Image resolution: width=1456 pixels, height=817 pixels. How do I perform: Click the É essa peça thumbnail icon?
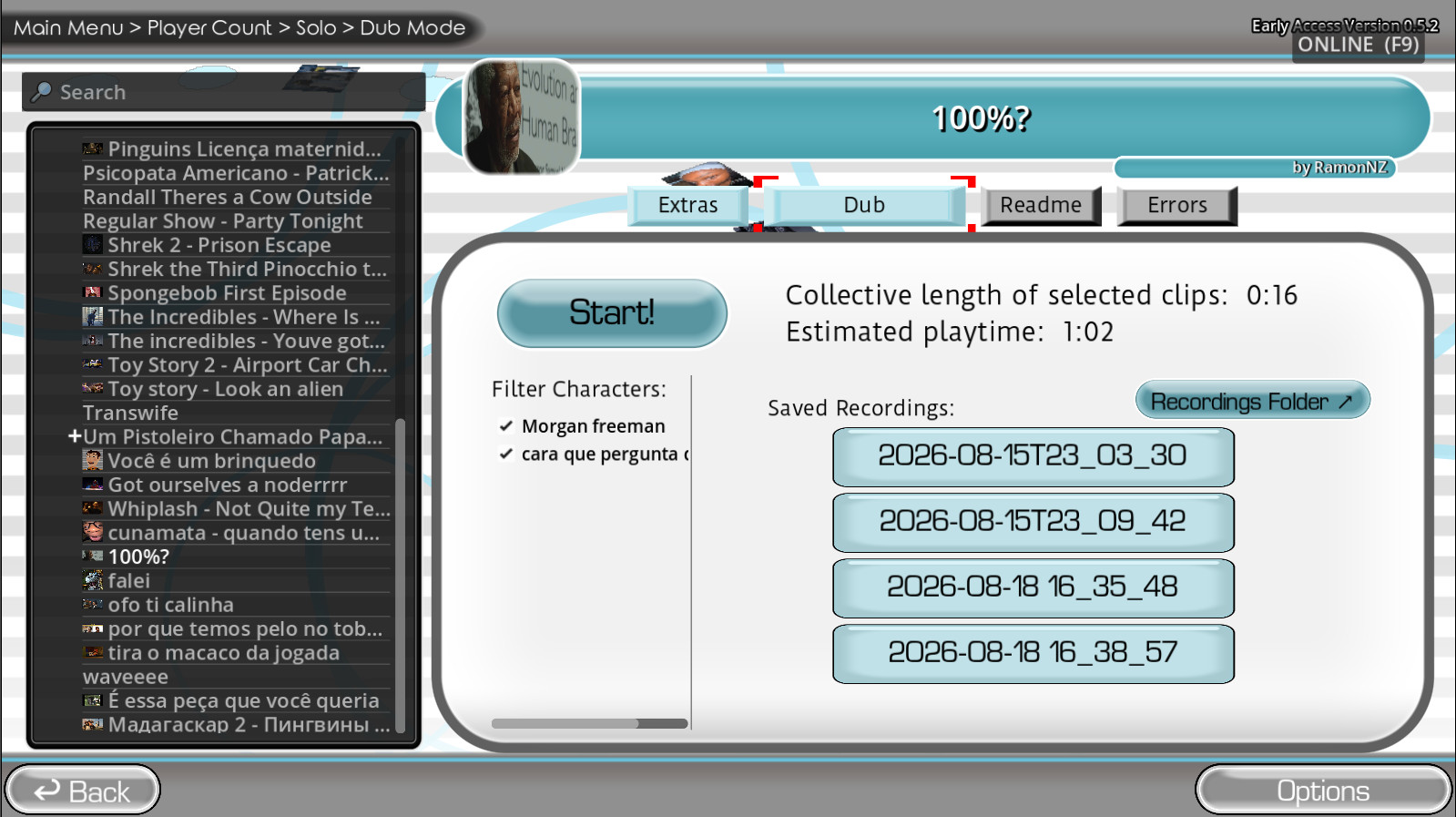pyautogui.click(x=92, y=701)
